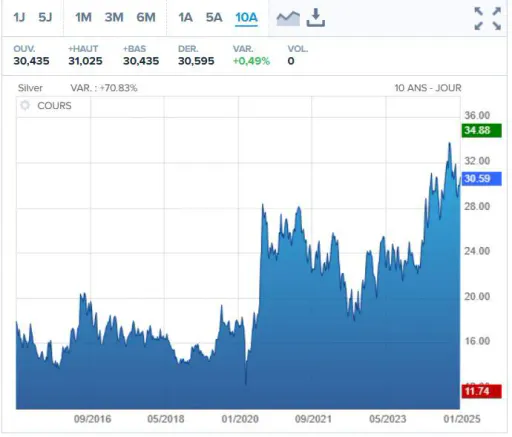
Task: Download the chart data
Action: point(315,18)
